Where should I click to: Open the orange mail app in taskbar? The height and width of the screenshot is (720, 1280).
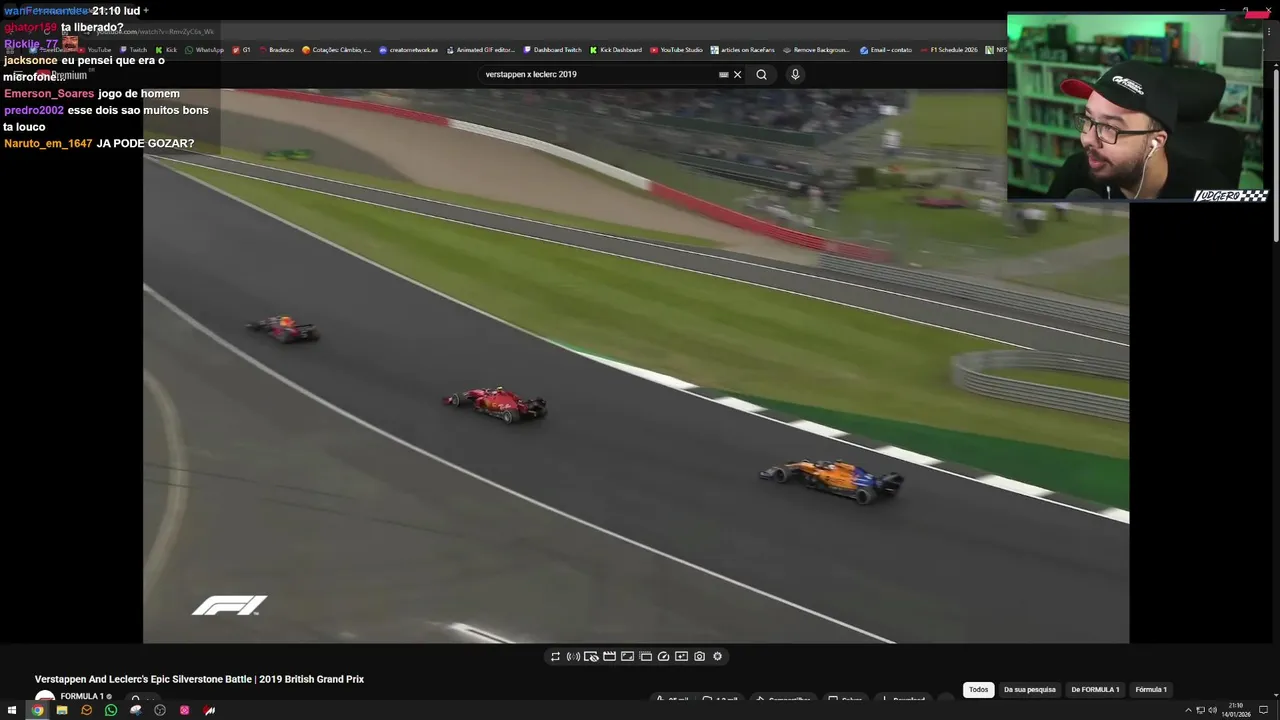[86, 710]
